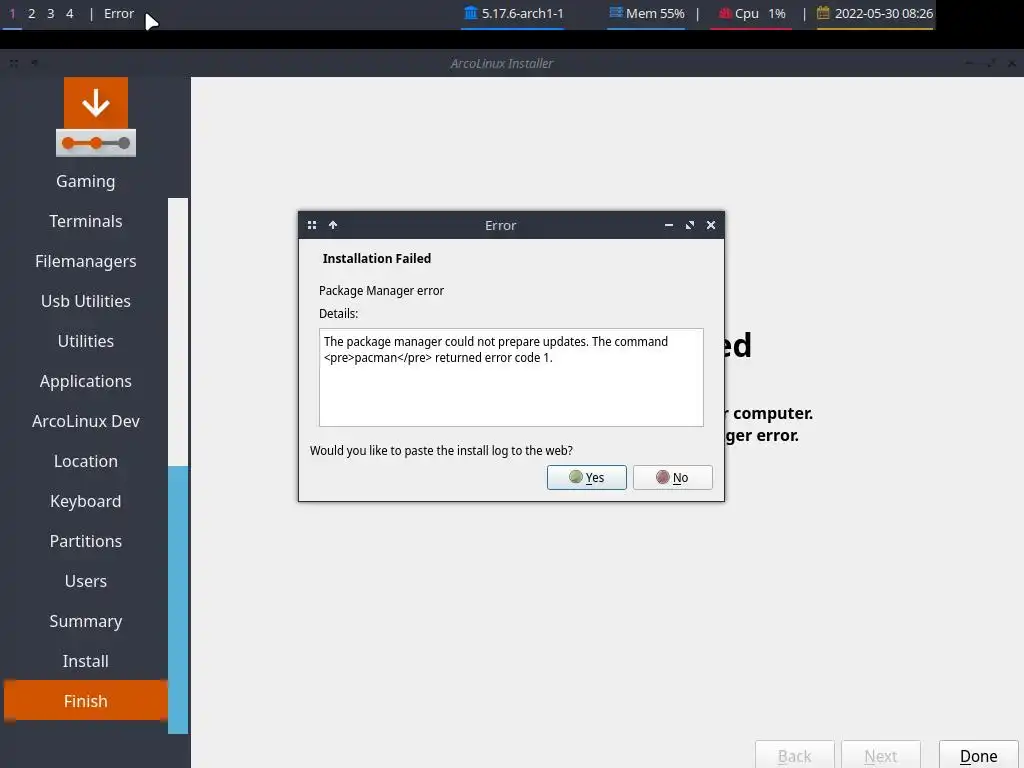This screenshot has width=1024, height=768.
Task: Click the ArcoLinux Installer window menu icon
Action: (14, 63)
